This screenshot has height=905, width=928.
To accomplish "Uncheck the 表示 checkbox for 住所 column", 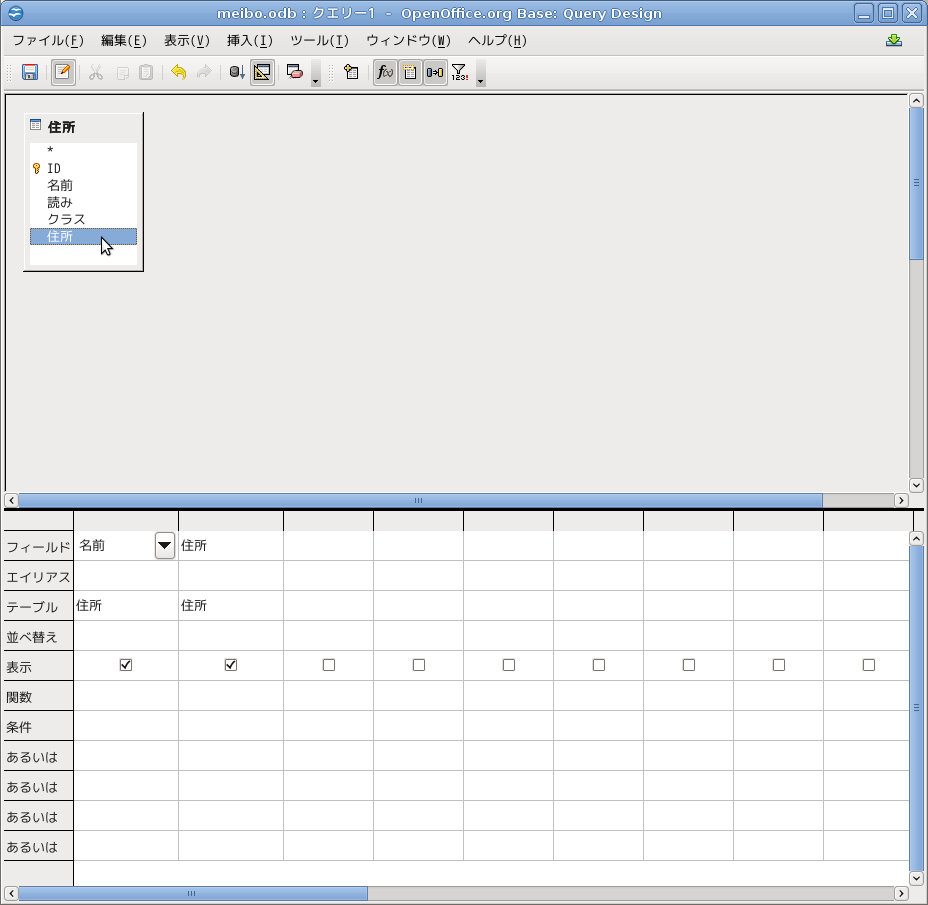I will pyautogui.click(x=231, y=665).
